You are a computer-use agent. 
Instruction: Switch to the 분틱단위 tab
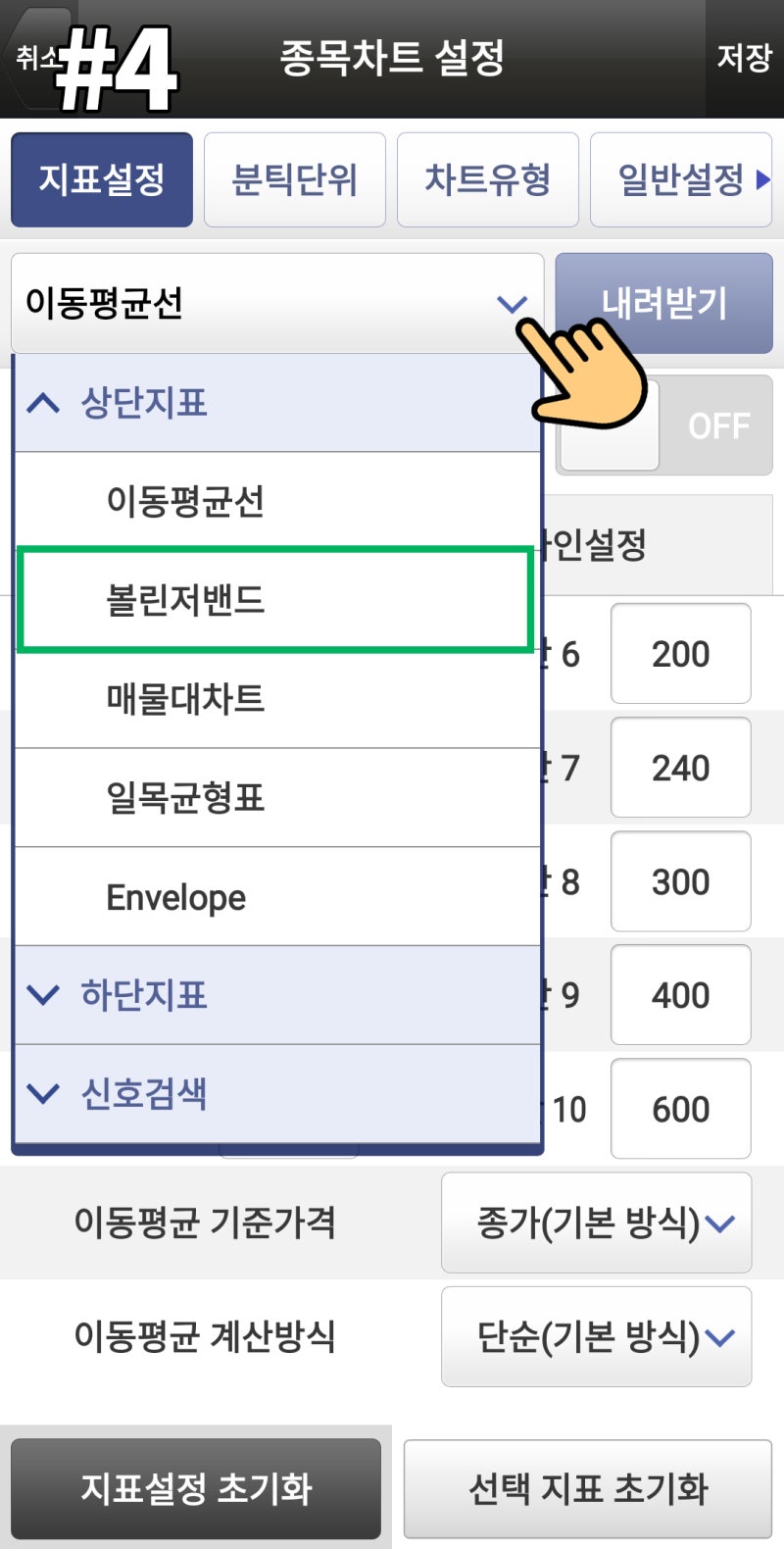tap(295, 179)
